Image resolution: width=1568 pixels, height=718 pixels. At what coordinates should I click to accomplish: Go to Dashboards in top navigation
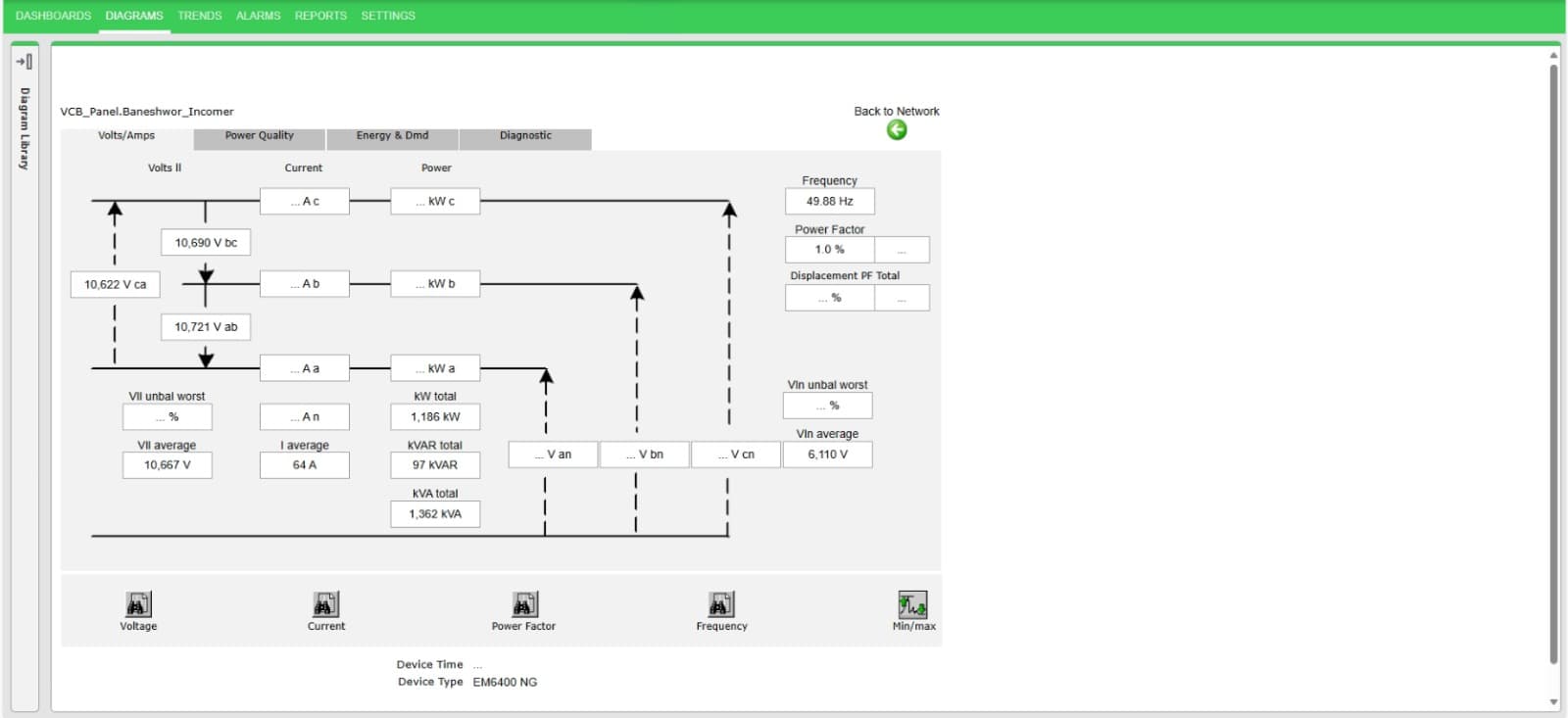pos(53,16)
